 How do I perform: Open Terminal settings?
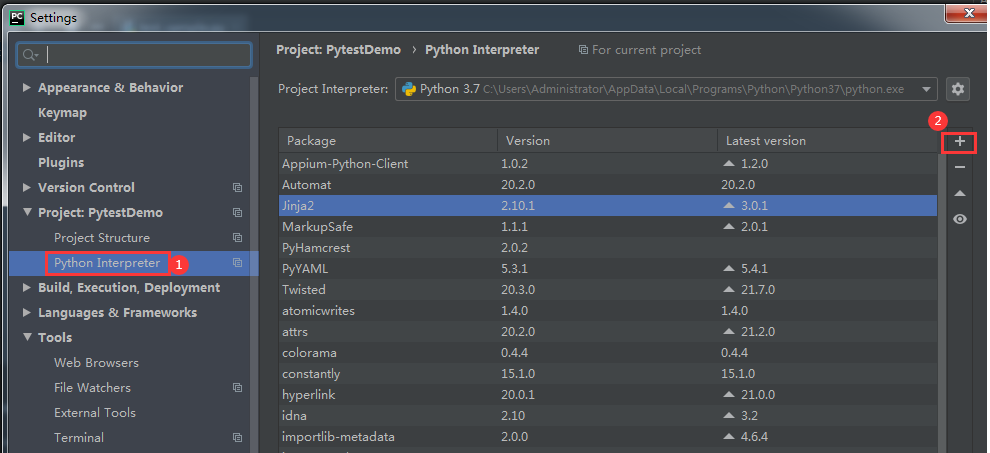(79, 437)
